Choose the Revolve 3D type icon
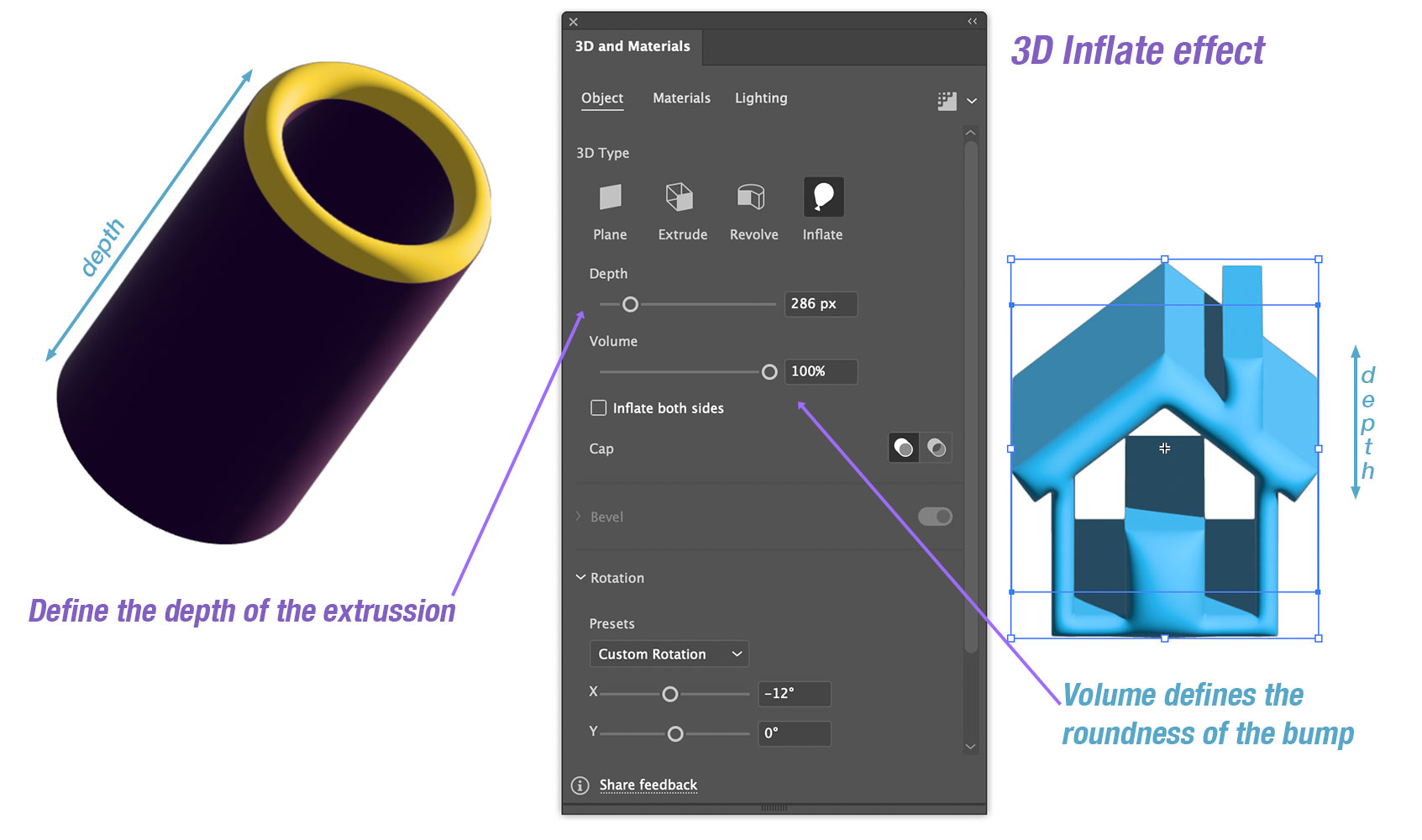The height and width of the screenshot is (840, 1422). tap(751, 197)
